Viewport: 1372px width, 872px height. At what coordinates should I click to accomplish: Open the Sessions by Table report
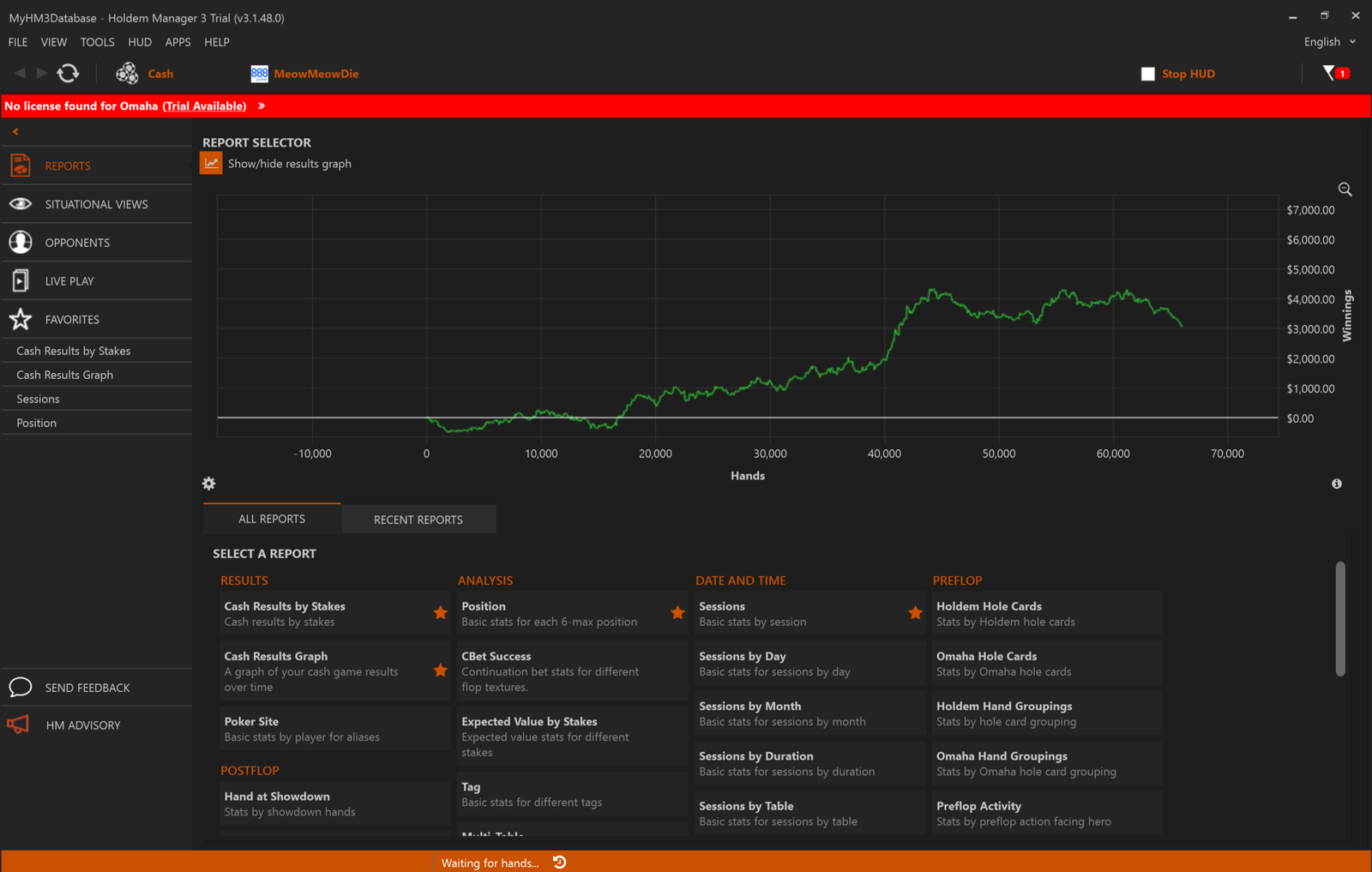point(809,813)
